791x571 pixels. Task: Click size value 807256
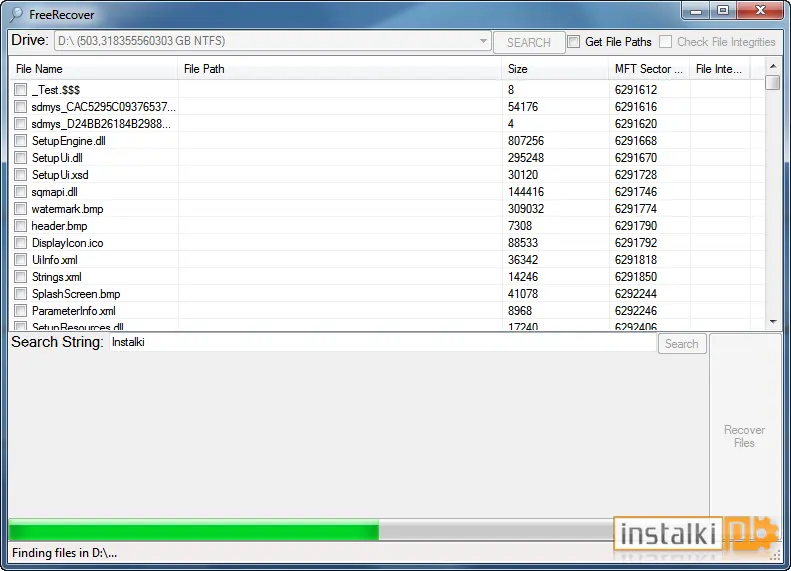526,141
